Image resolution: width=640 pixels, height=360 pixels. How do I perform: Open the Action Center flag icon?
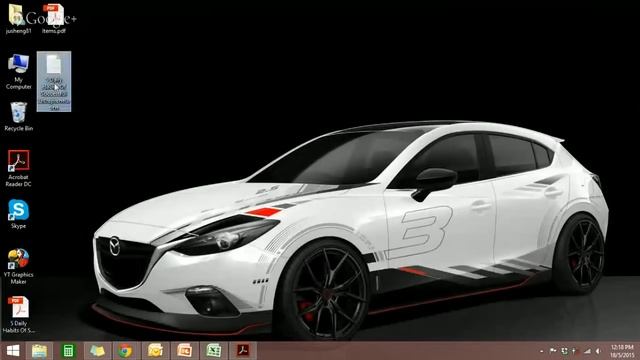click(x=553, y=351)
